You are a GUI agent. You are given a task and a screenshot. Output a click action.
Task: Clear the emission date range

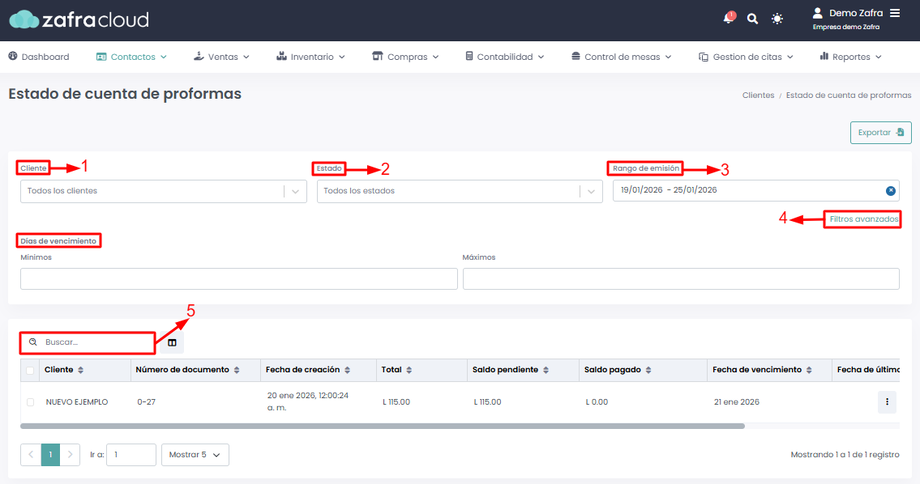click(891, 191)
